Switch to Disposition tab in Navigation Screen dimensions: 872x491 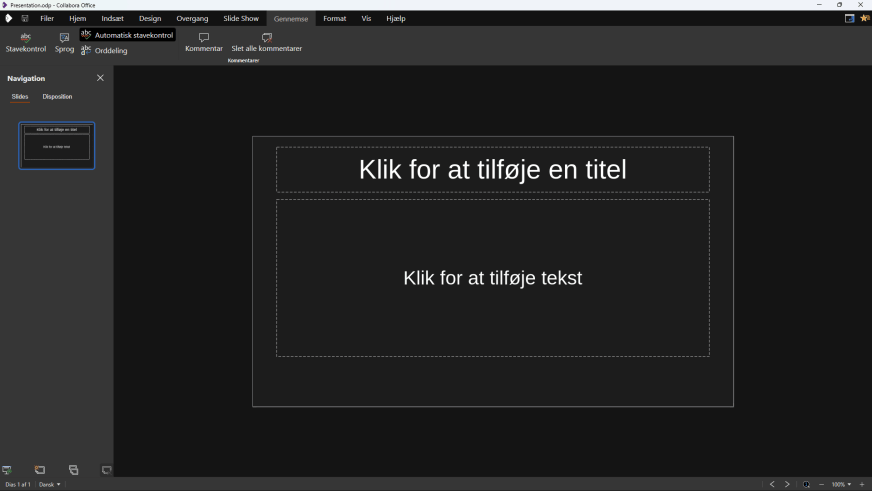(x=57, y=97)
